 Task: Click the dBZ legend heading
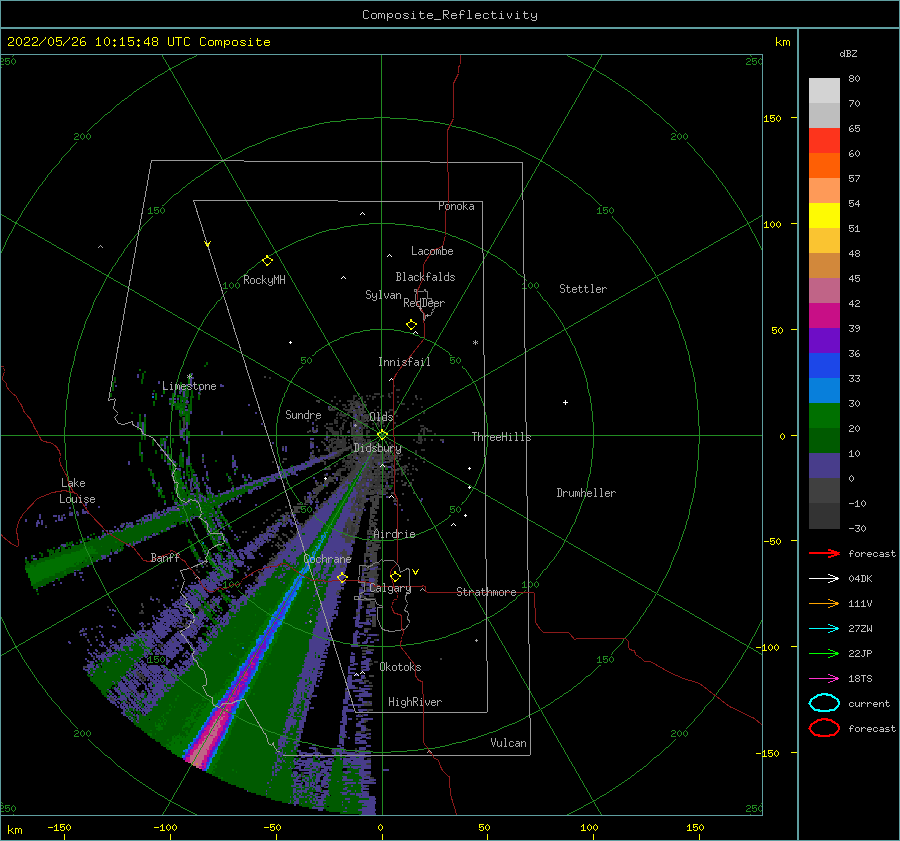click(x=848, y=53)
